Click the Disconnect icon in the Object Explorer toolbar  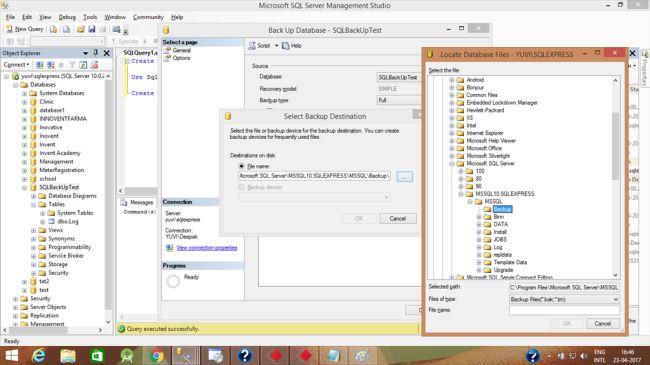coord(51,65)
